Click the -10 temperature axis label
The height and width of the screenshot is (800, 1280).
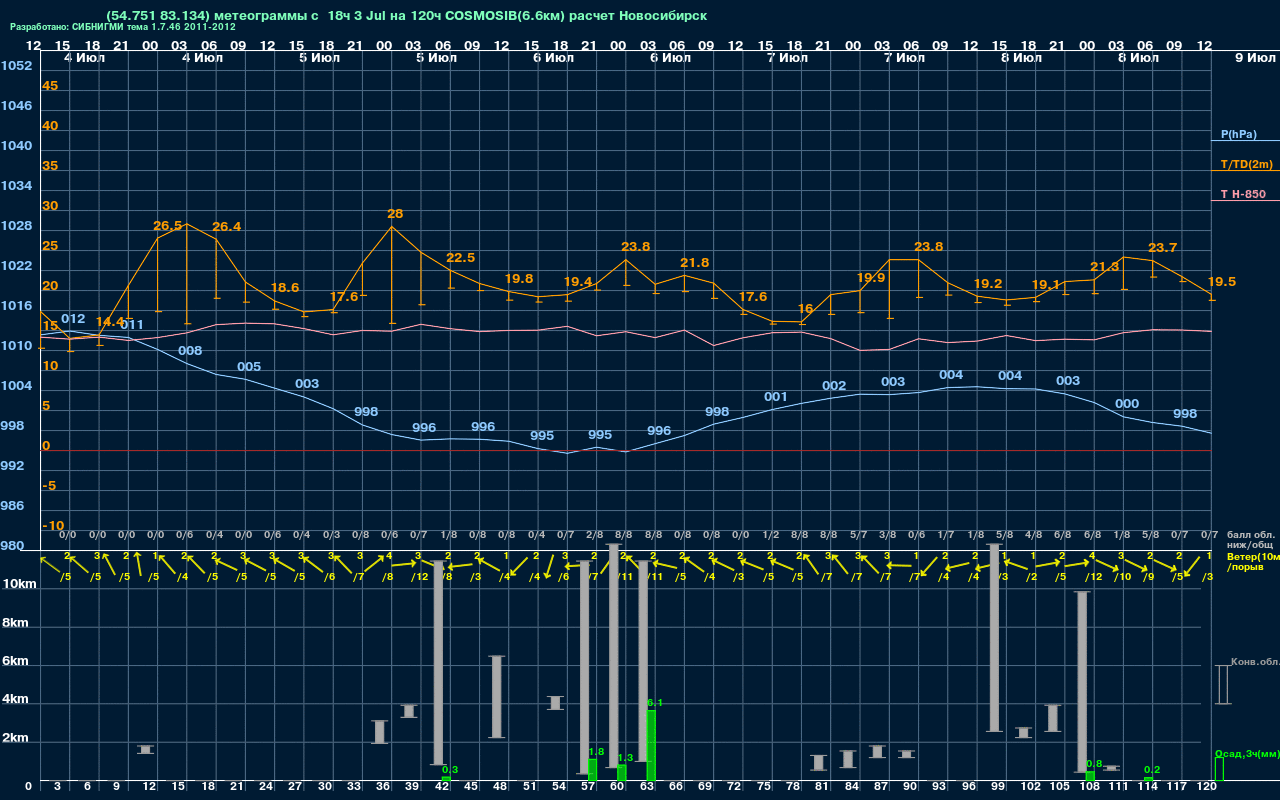pos(53,526)
